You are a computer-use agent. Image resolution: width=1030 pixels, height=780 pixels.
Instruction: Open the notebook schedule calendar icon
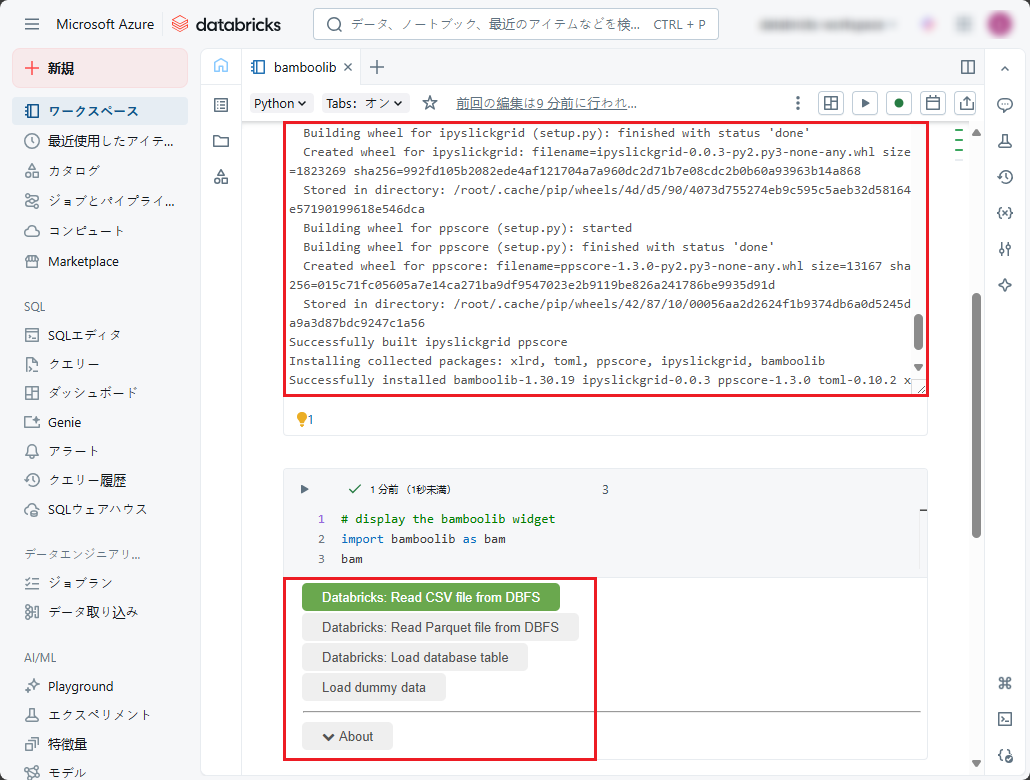click(x=932, y=103)
